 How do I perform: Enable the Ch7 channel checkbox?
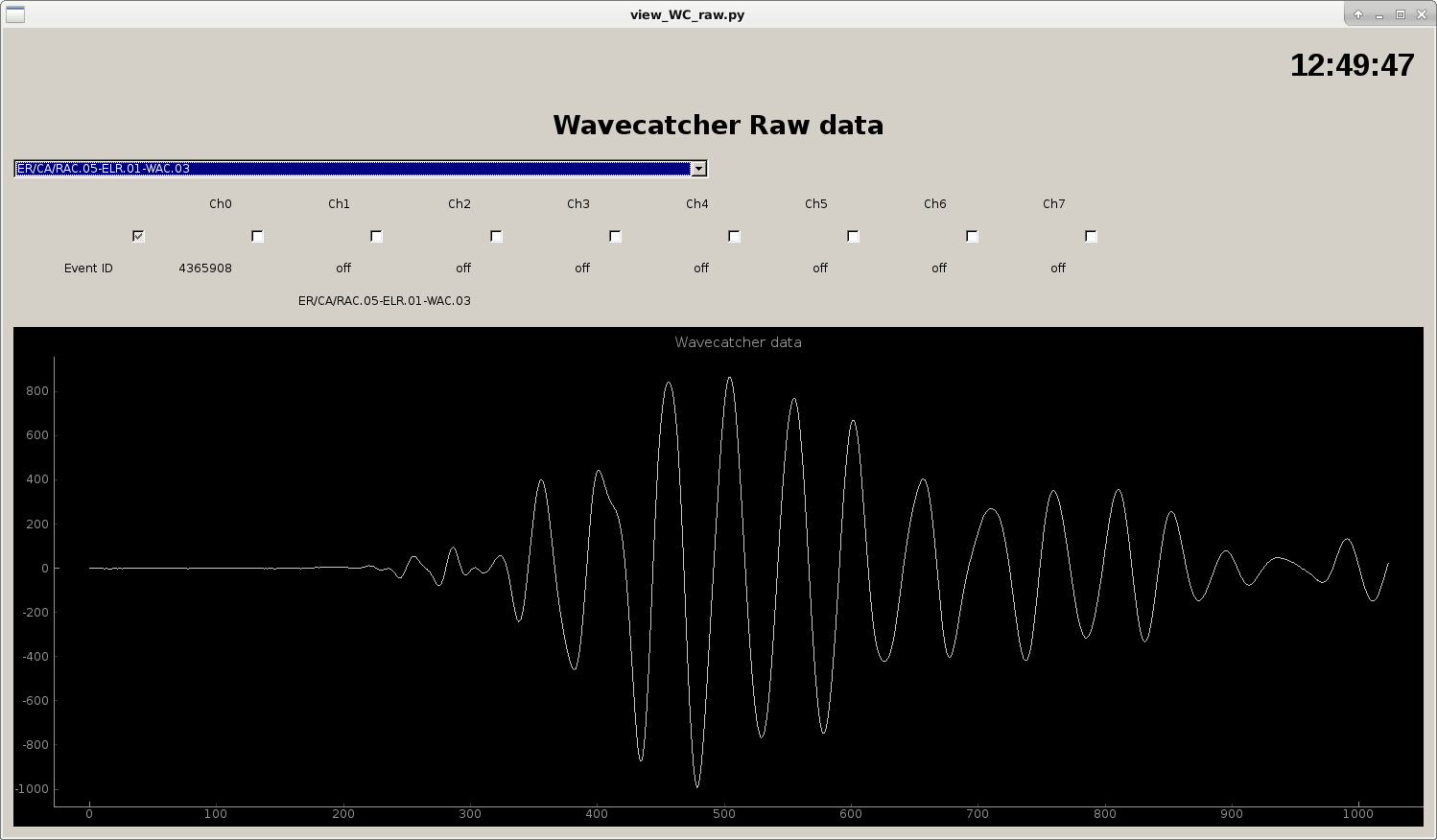1091,235
